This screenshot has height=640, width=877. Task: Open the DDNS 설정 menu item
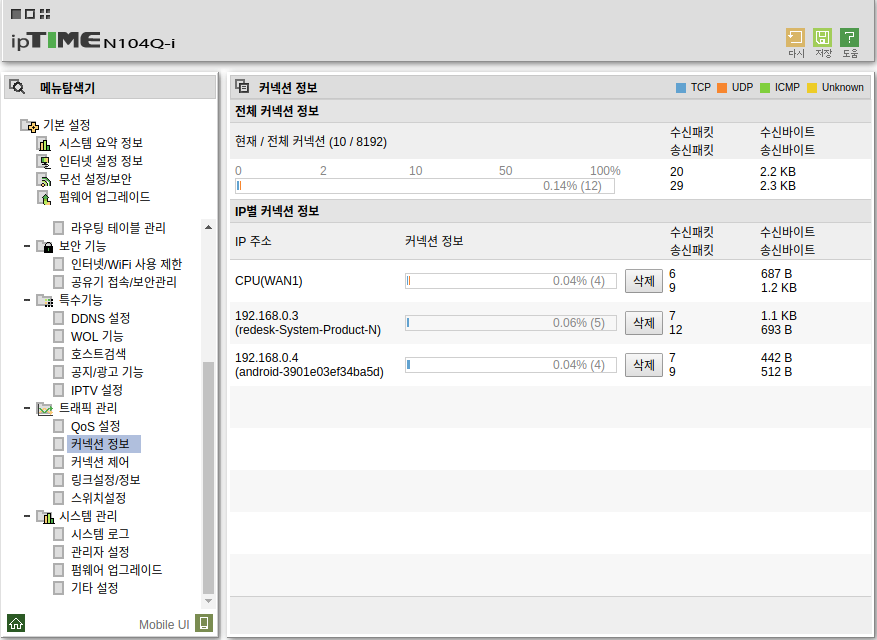point(100,318)
